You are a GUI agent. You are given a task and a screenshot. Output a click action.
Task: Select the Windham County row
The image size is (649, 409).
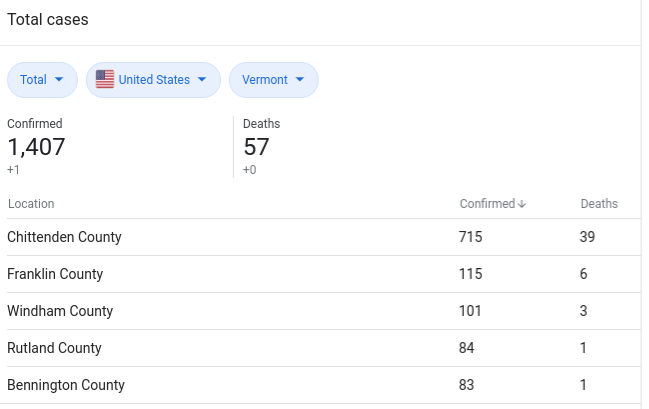pyautogui.click(x=324, y=311)
